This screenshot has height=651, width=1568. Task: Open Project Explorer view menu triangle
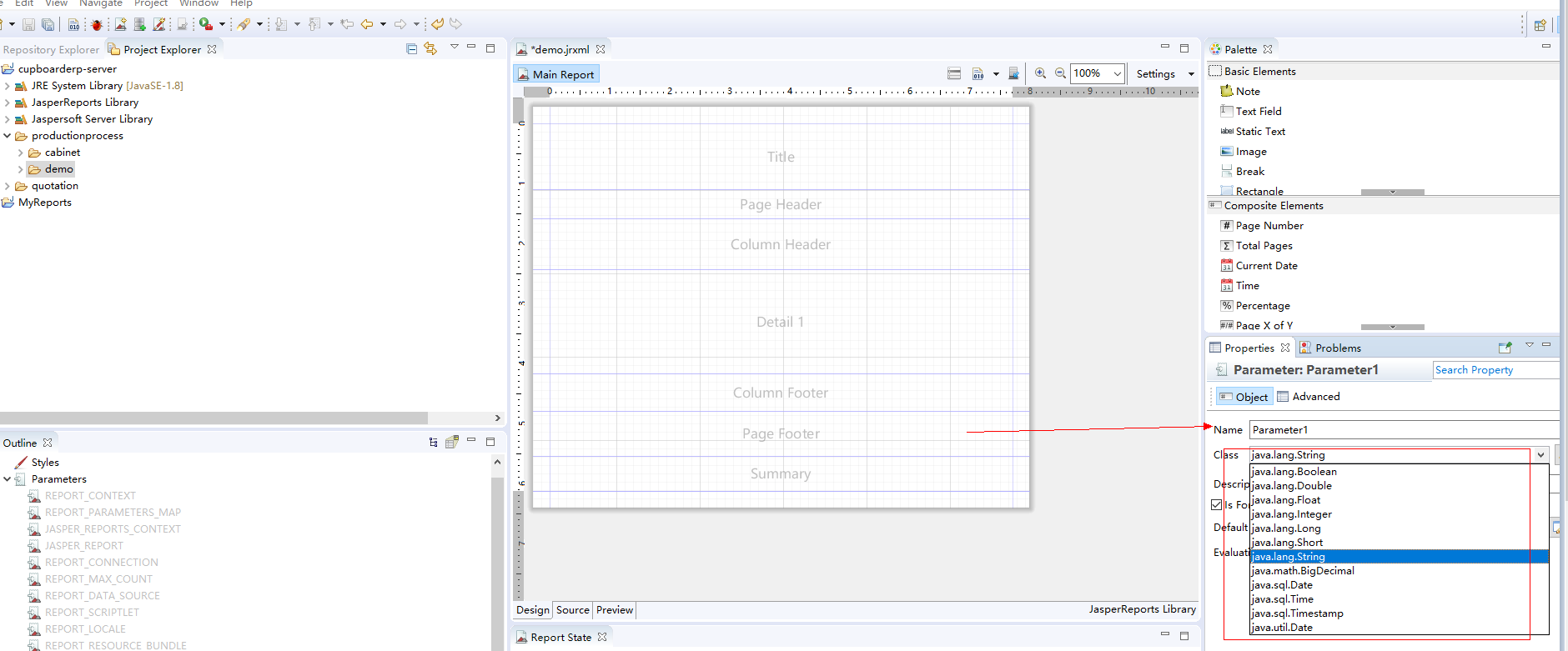tap(455, 47)
